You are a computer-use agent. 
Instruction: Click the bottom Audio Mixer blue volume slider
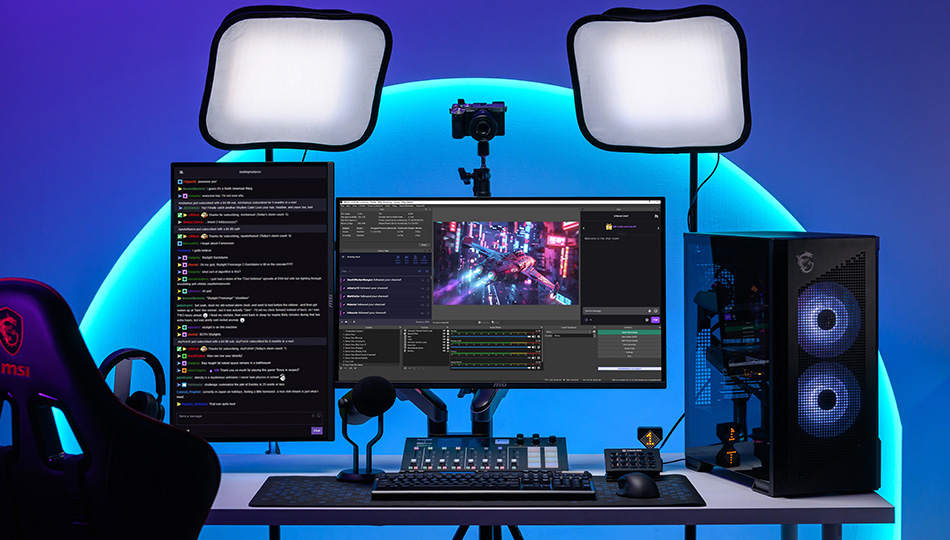point(489,368)
